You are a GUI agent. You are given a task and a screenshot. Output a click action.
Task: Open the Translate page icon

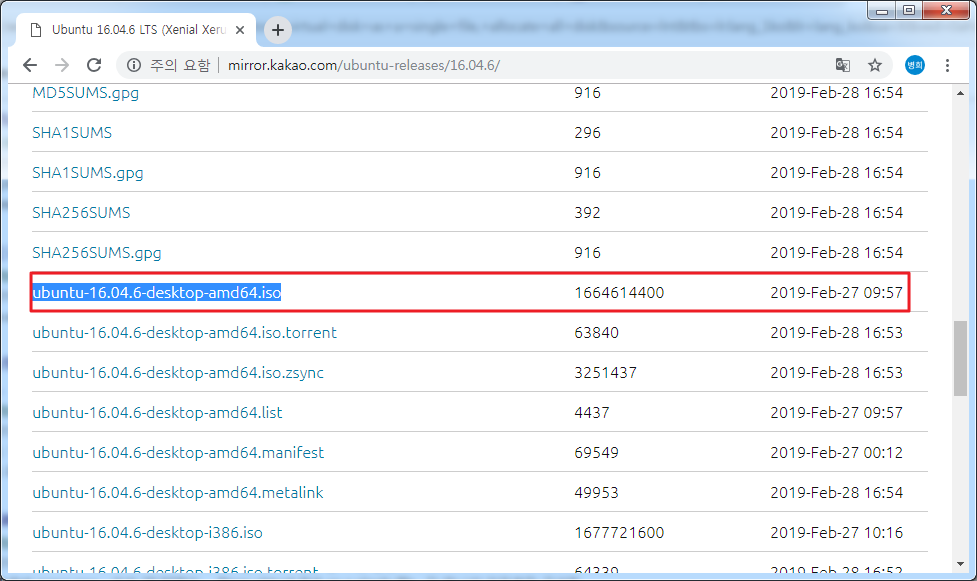point(842,65)
